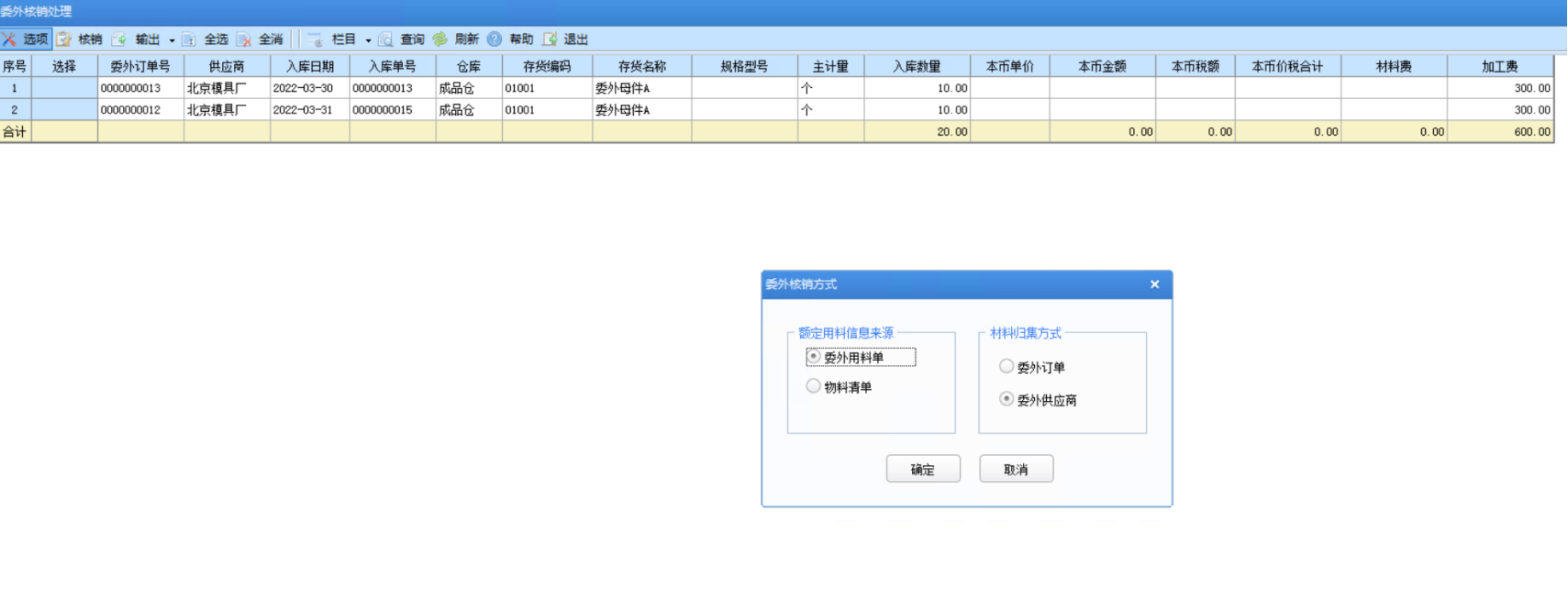Click the 全消 deselect-all icon

pos(244,39)
